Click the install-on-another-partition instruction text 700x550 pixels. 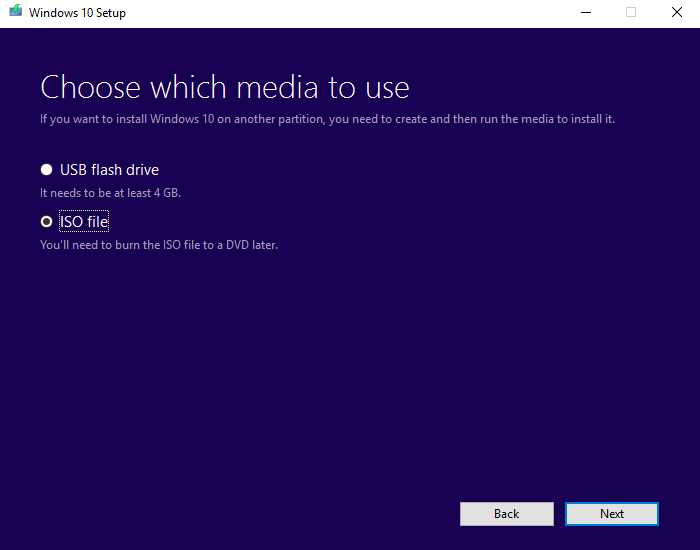(327, 119)
